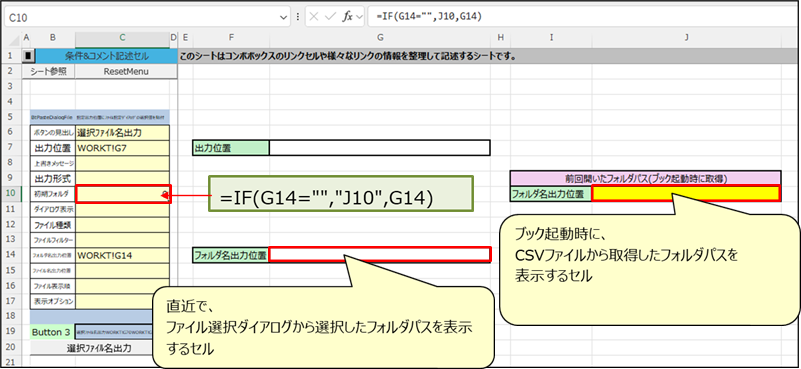
Task: Select the フォルダ名出力位置 label in row 14 column B
Action: coord(53,255)
